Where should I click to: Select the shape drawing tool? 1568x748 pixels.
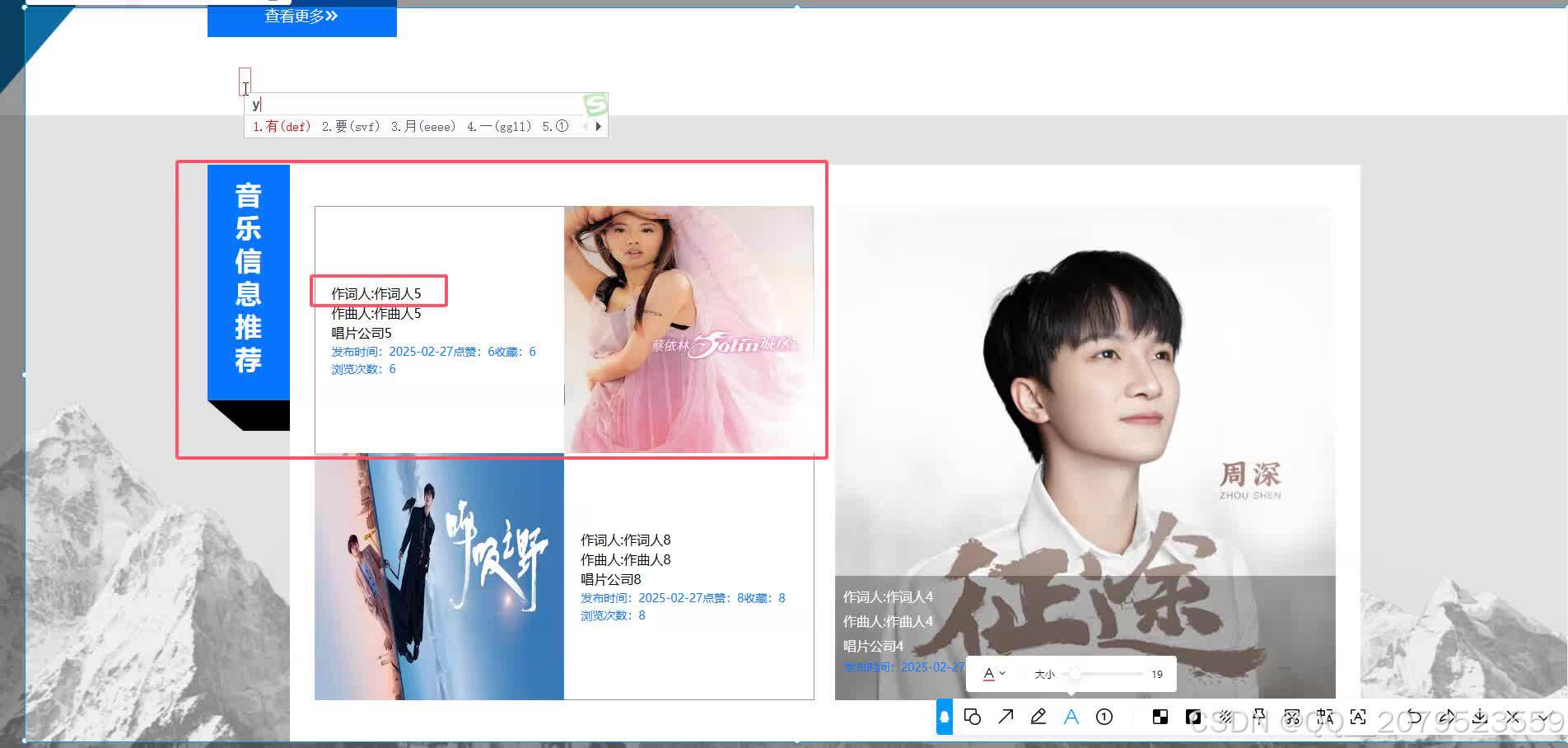973,717
